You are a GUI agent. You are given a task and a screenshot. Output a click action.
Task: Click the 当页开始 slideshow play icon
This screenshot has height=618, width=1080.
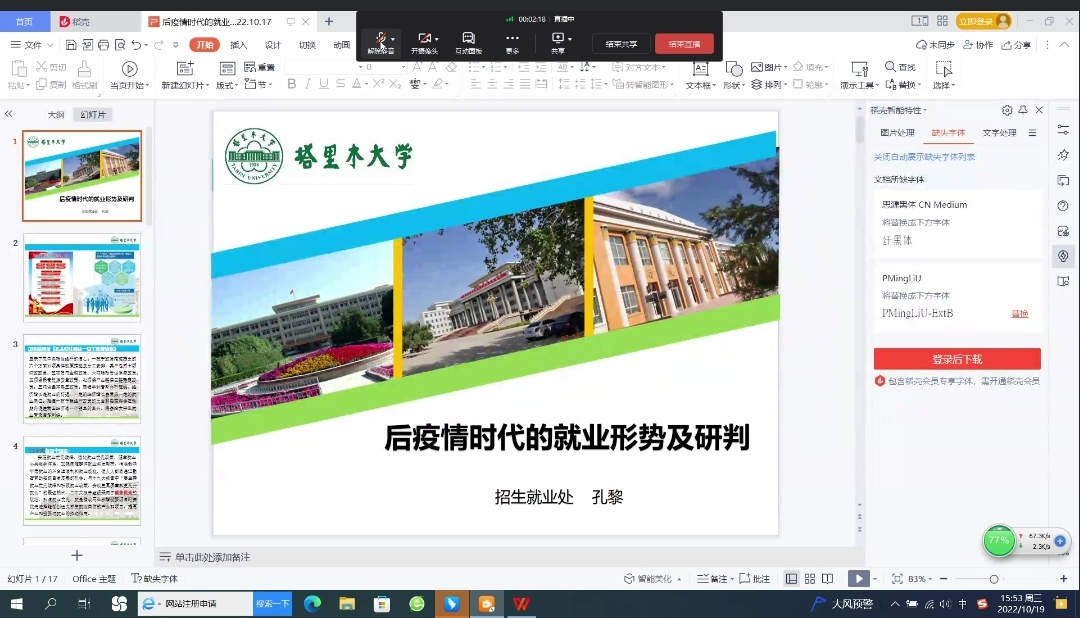click(129, 68)
